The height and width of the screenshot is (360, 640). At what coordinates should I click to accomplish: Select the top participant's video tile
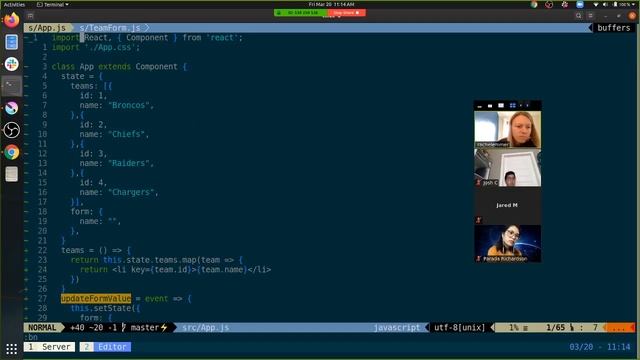(x=507, y=129)
